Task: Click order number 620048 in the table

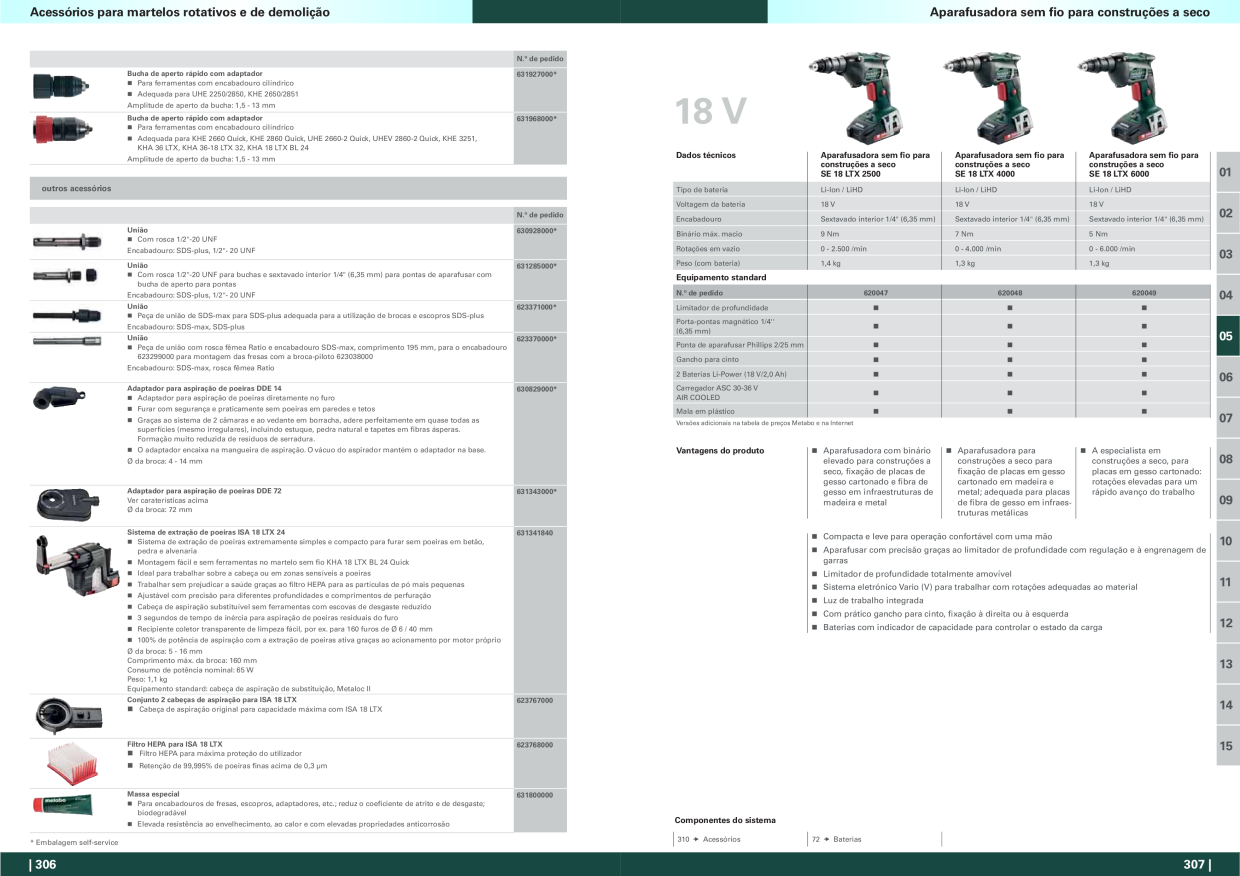Action: (x=1009, y=293)
